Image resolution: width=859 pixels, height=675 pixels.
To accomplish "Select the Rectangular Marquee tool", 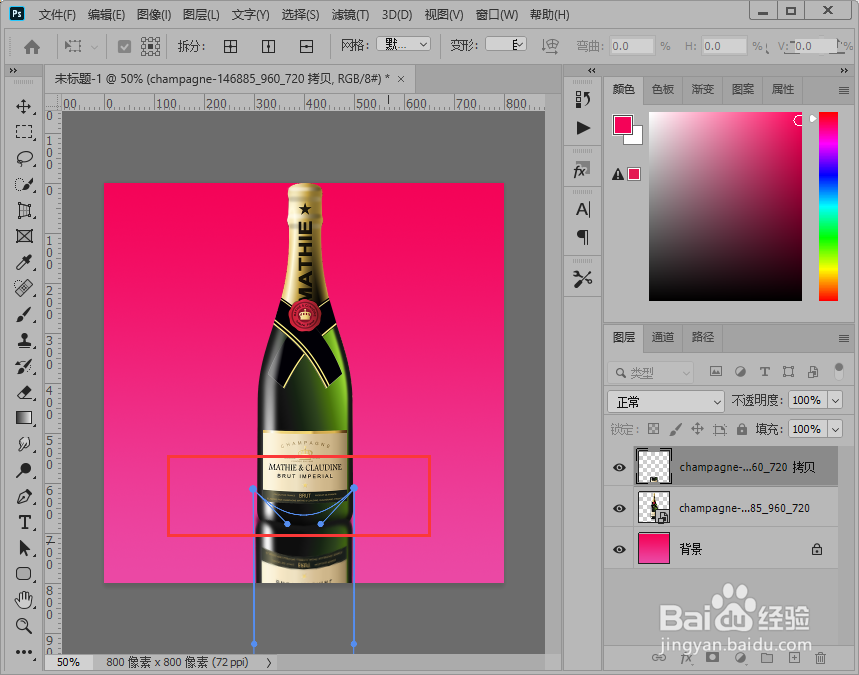I will coord(24,132).
